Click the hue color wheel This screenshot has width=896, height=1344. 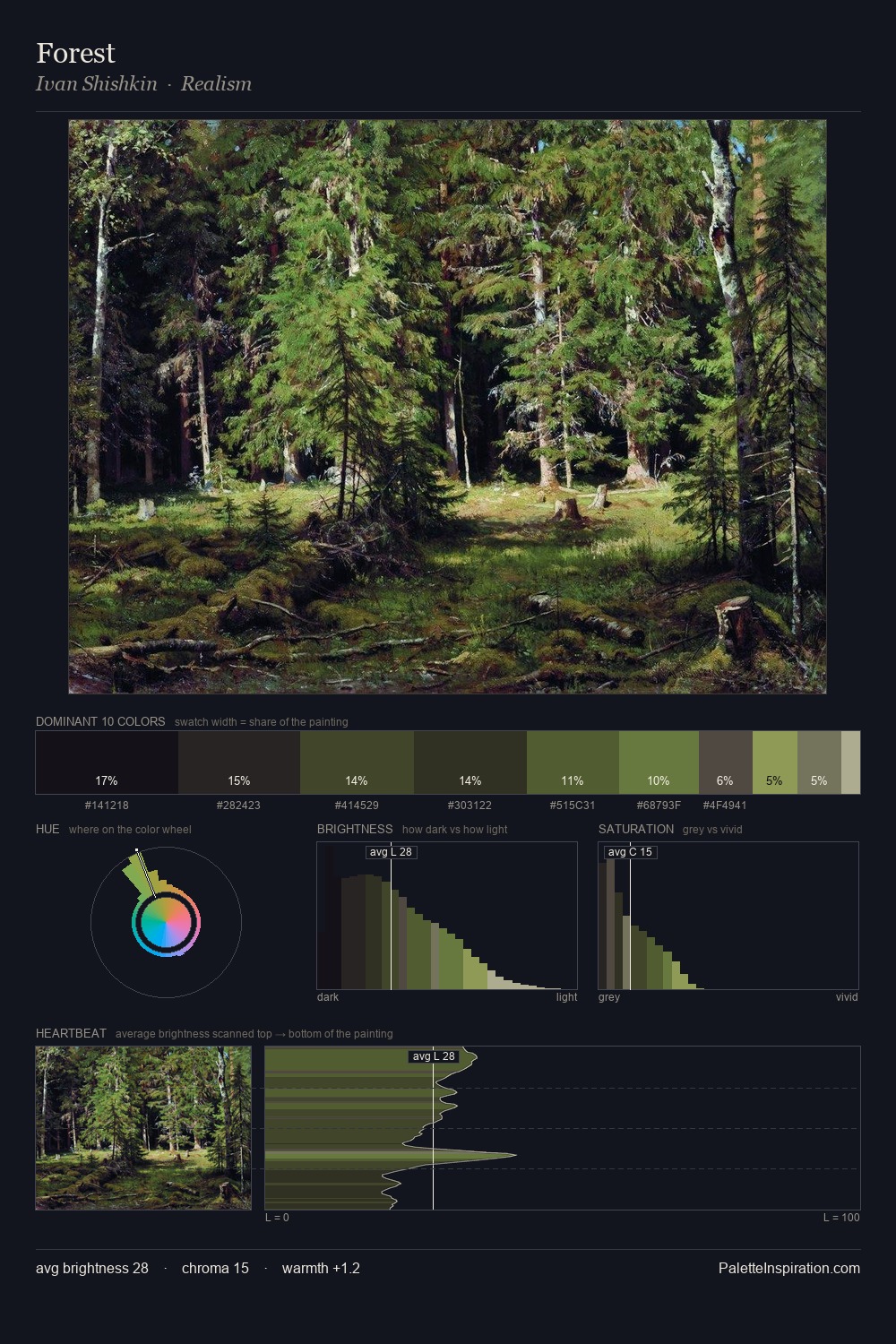coord(166,922)
